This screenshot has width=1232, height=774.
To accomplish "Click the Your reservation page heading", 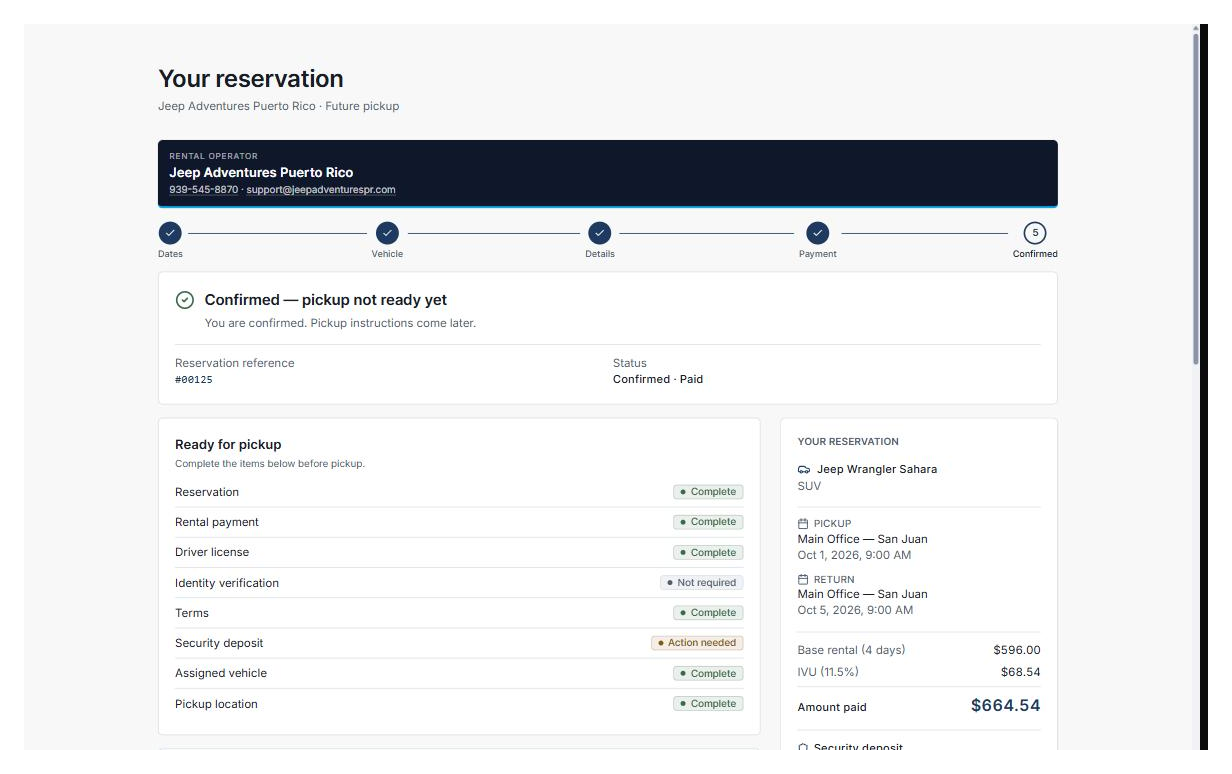I will [251, 79].
